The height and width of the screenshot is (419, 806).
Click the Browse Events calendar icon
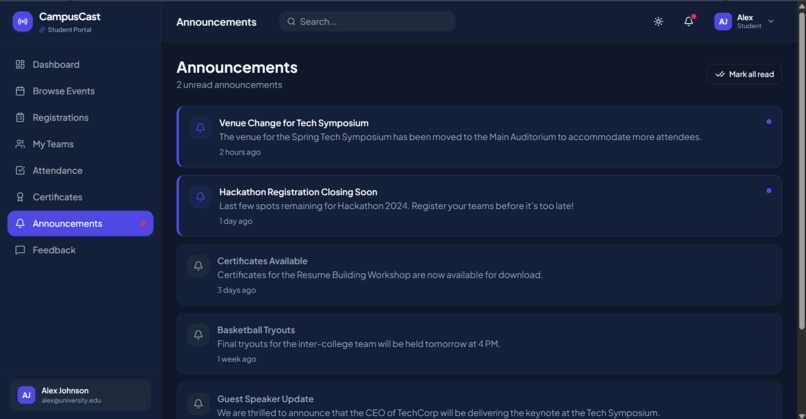(x=20, y=91)
